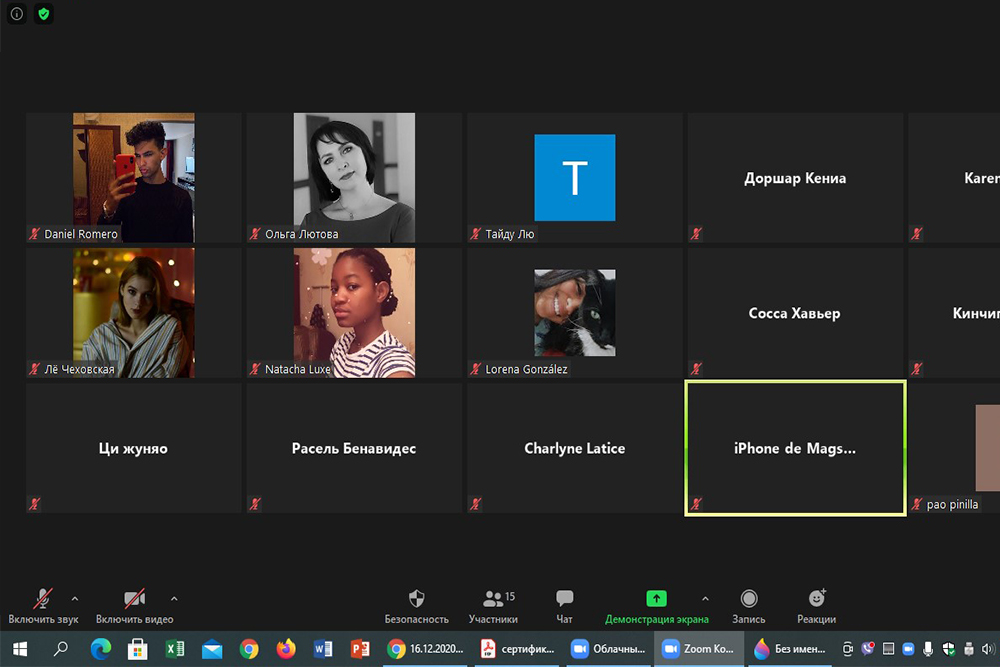The image size is (1000, 667).
Task: Click Ольга Лютова's participant tile
Action: (354, 177)
